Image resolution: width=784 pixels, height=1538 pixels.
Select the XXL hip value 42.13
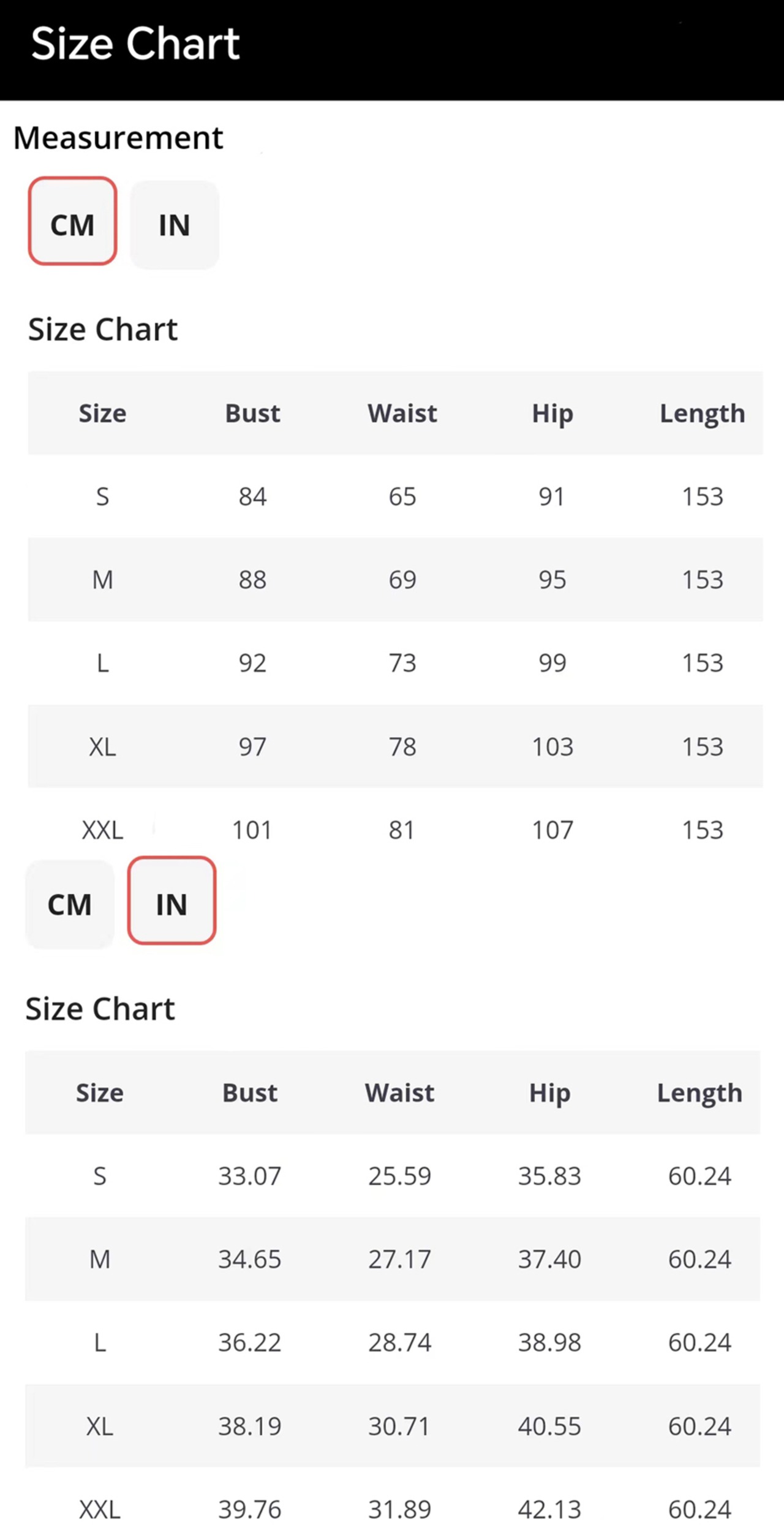click(x=549, y=1509)
